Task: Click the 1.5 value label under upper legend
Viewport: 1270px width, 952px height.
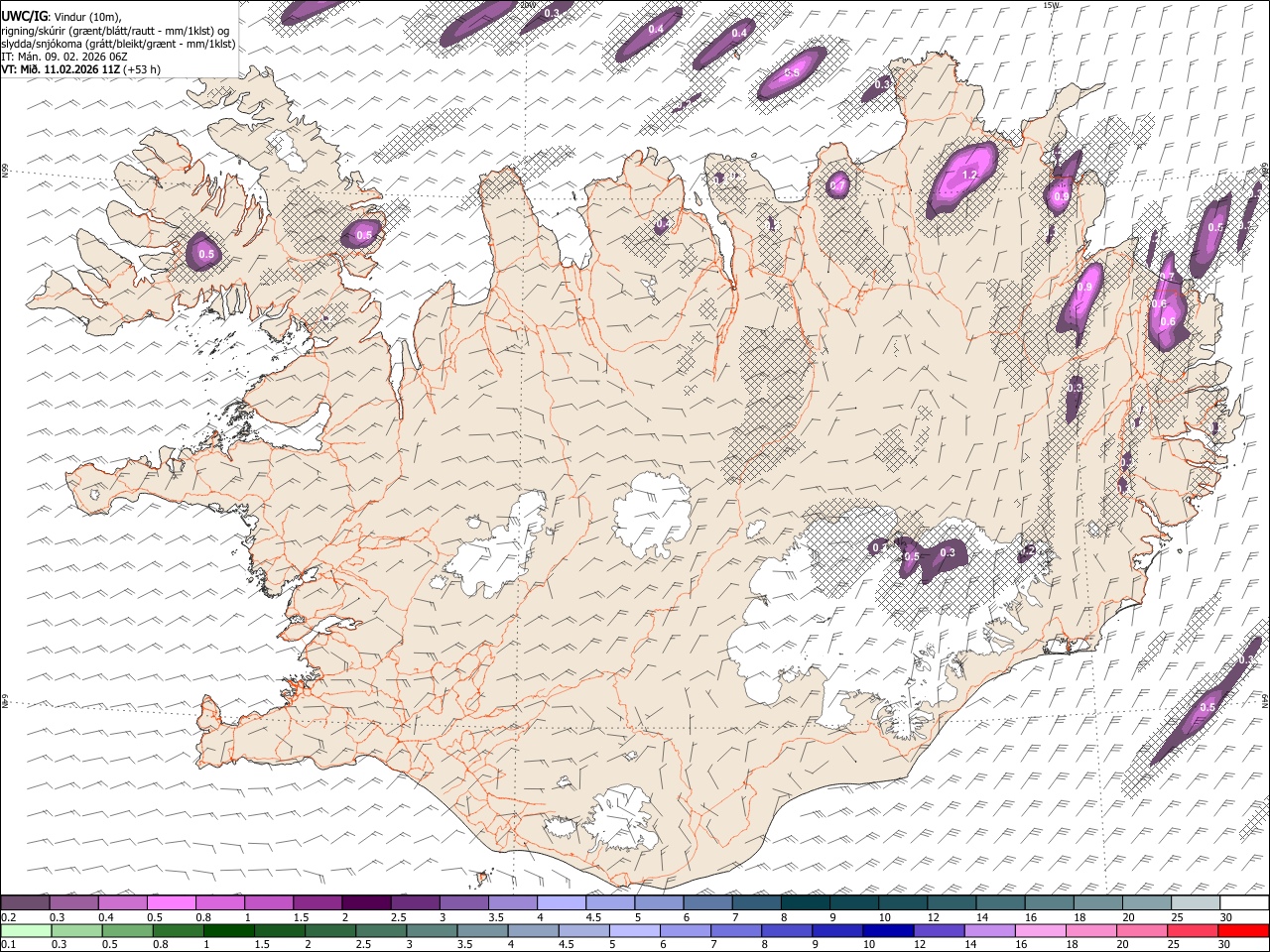Action: pos(301,917)
